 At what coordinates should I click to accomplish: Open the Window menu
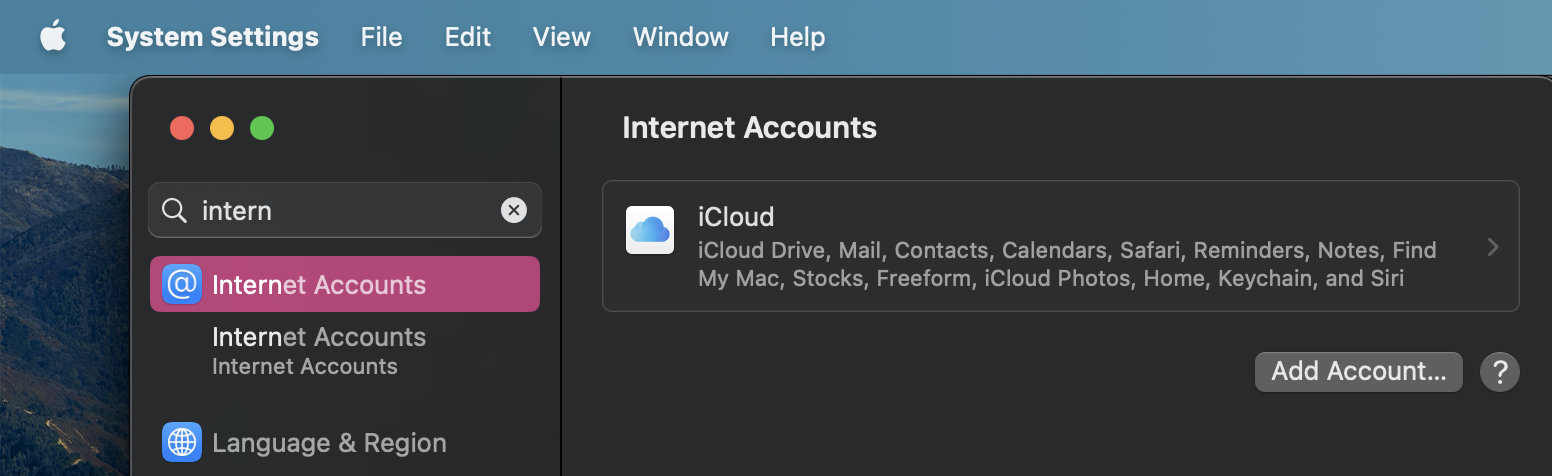[x=680, y=38]
